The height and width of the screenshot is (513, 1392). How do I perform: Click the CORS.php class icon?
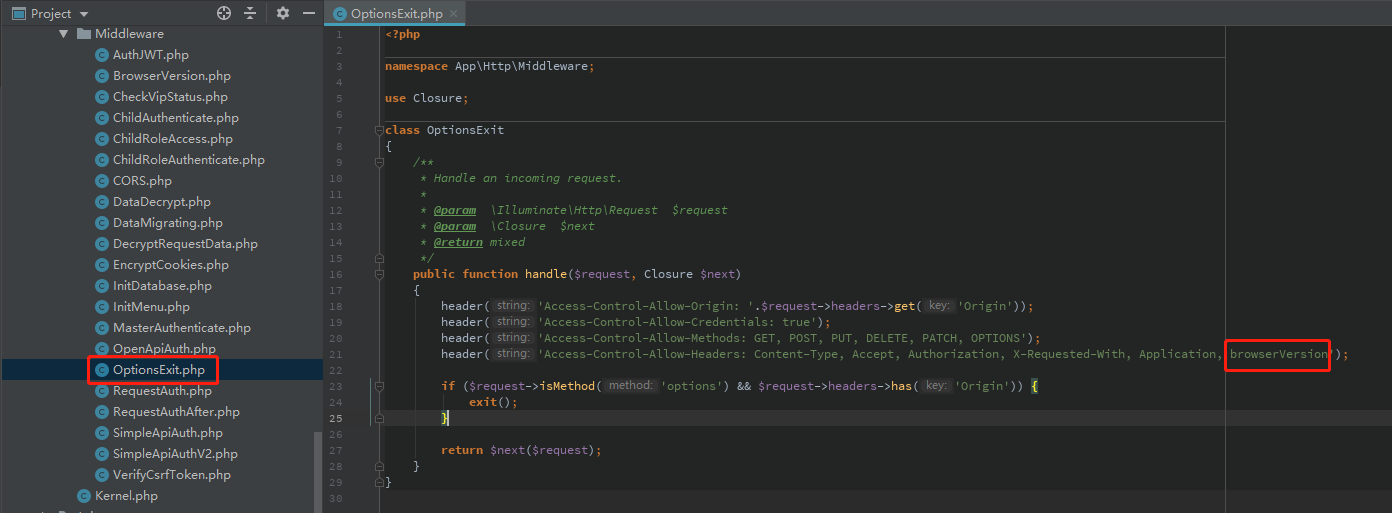[101, 181]
